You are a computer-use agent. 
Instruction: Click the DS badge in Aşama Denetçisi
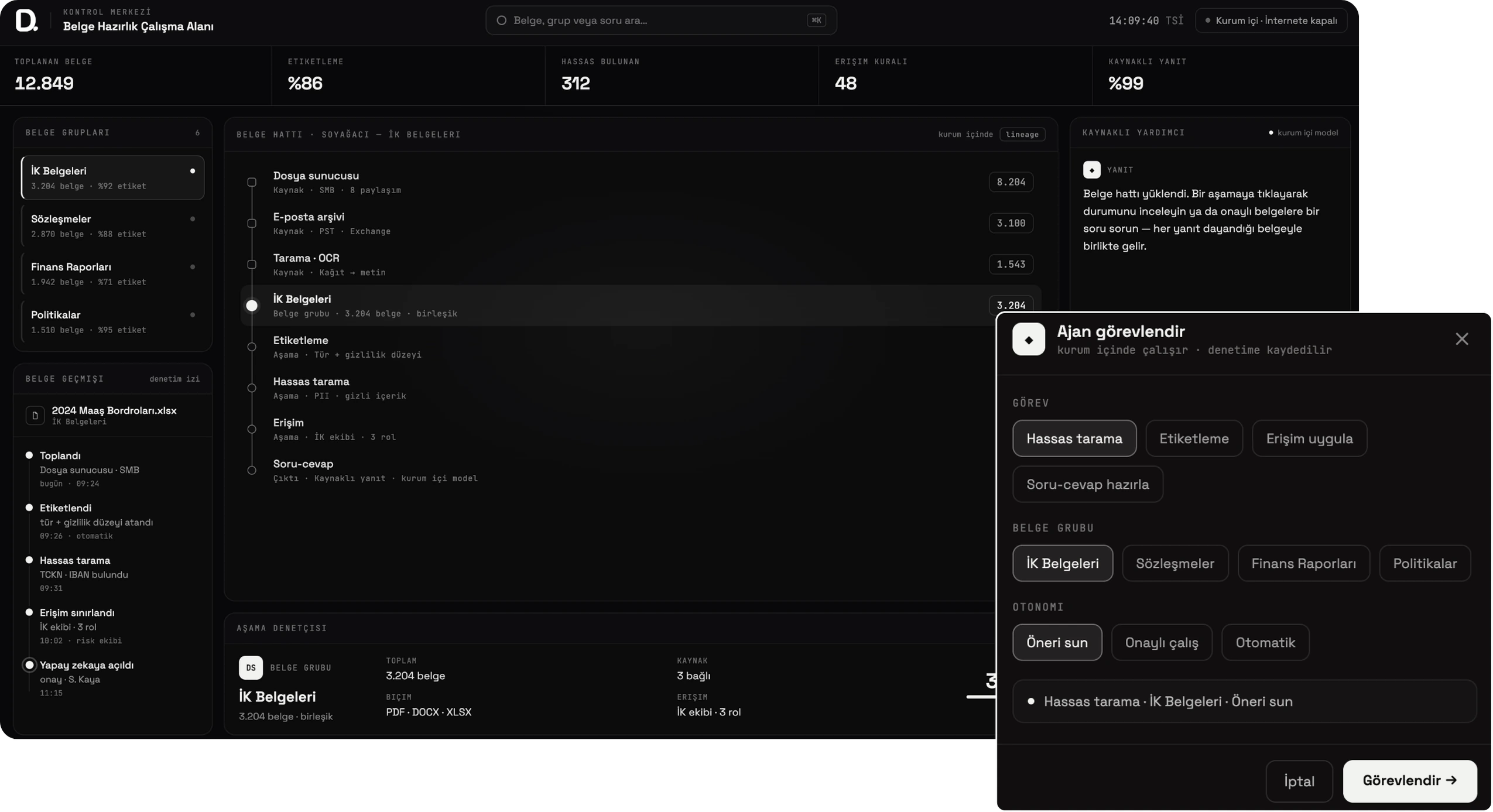pos(251,667)
